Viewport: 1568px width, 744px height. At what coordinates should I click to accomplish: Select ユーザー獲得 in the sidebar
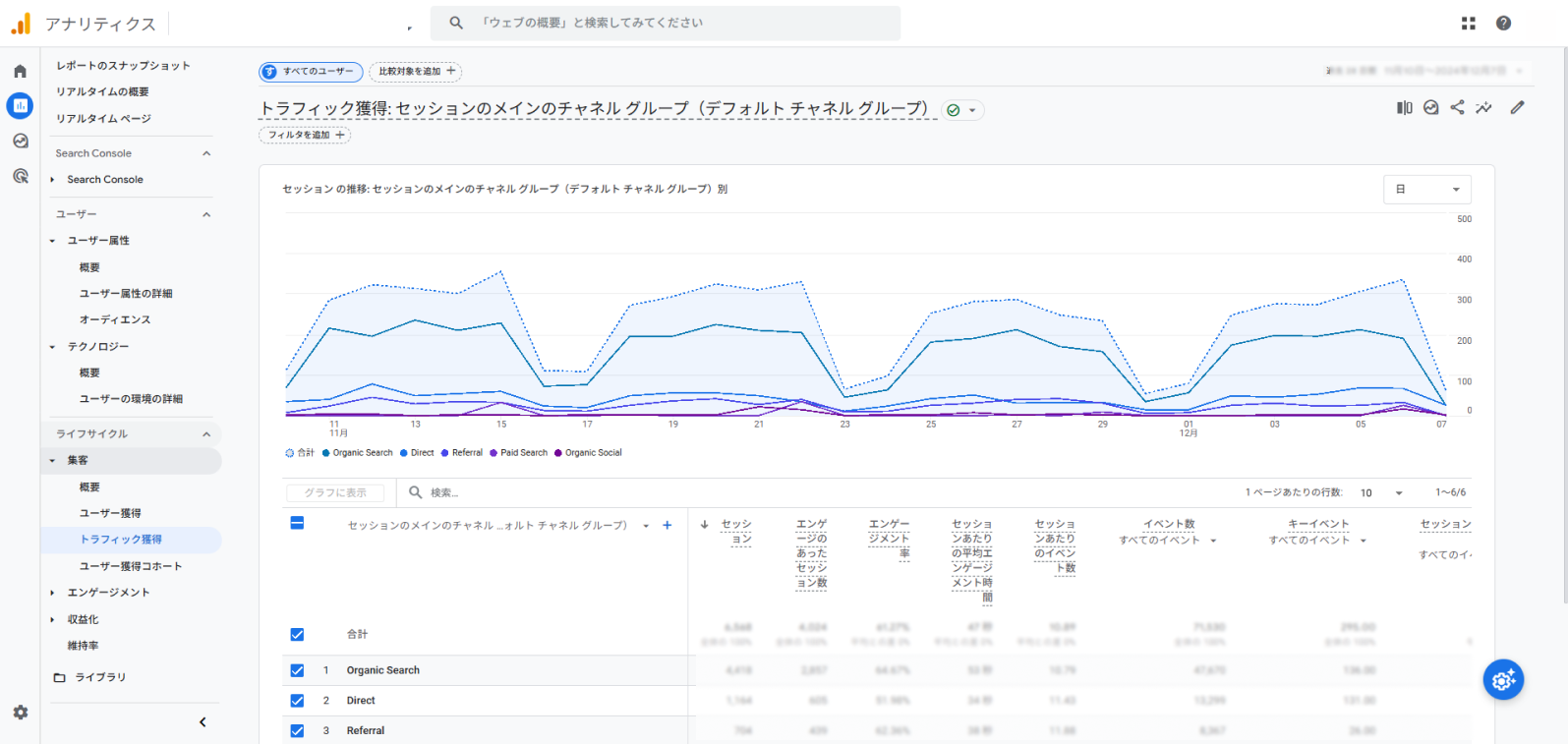pos(110,513)
